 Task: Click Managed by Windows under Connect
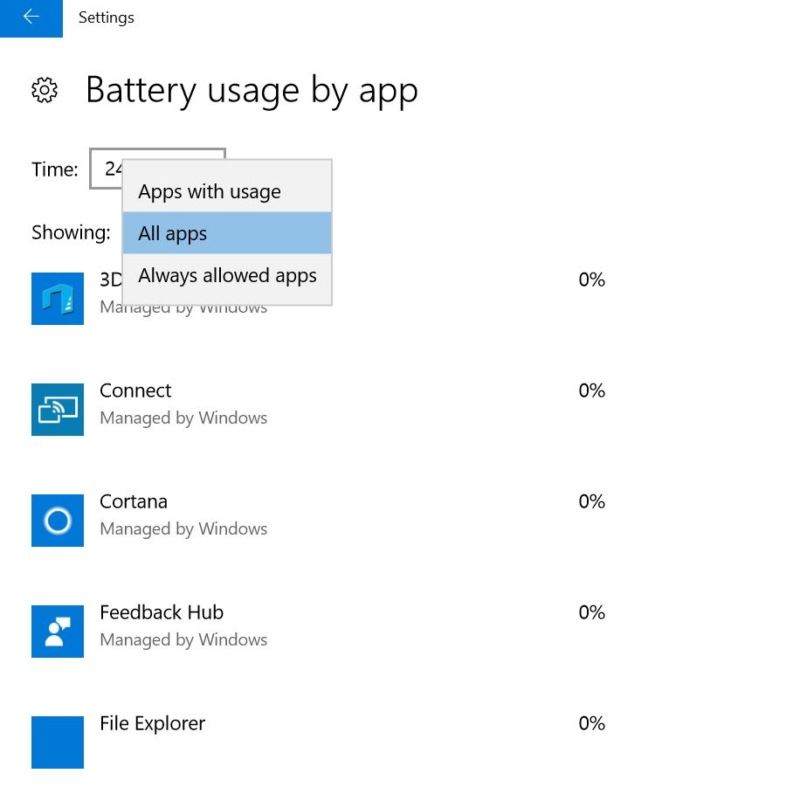coord(183,417)
